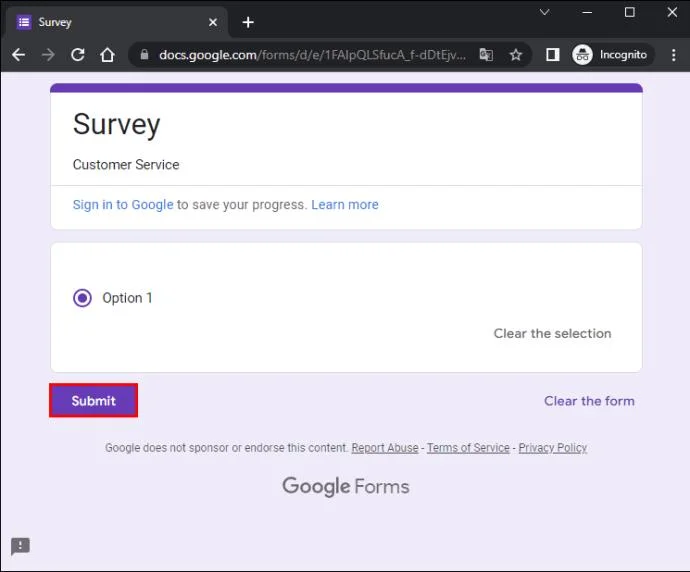Viewport: 690px width, 572px height.
Task: Bookmark this page with the star icon
Action: [x=516, y=55]
